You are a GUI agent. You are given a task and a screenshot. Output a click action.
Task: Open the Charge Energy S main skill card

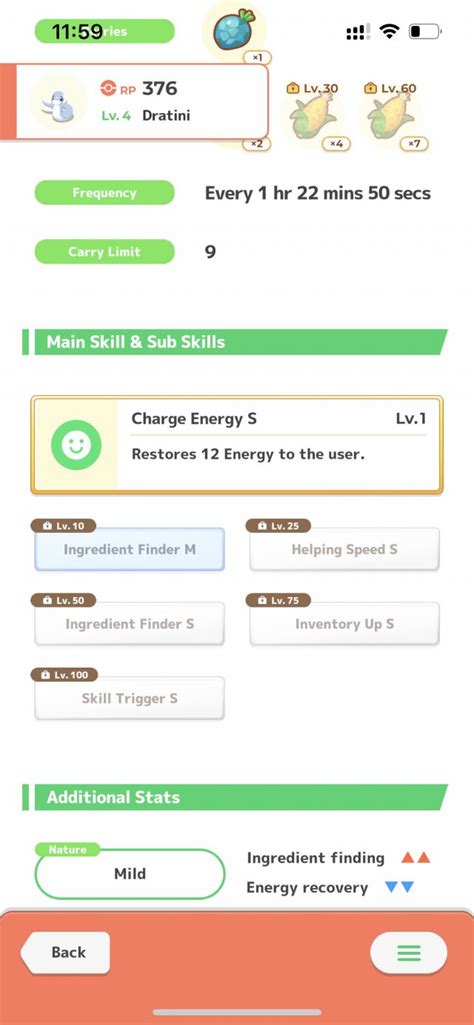[237, 445]
